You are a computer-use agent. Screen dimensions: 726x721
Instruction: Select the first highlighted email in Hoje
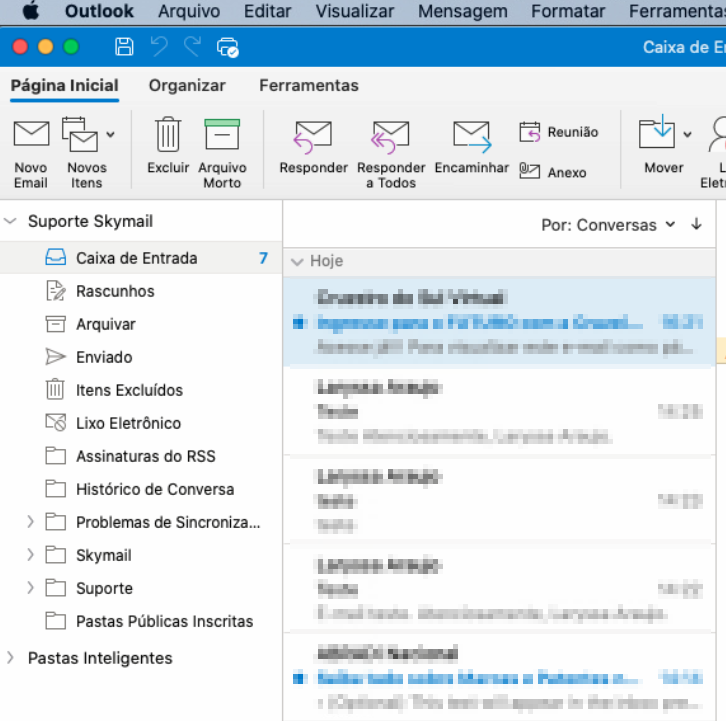(499, 322)
